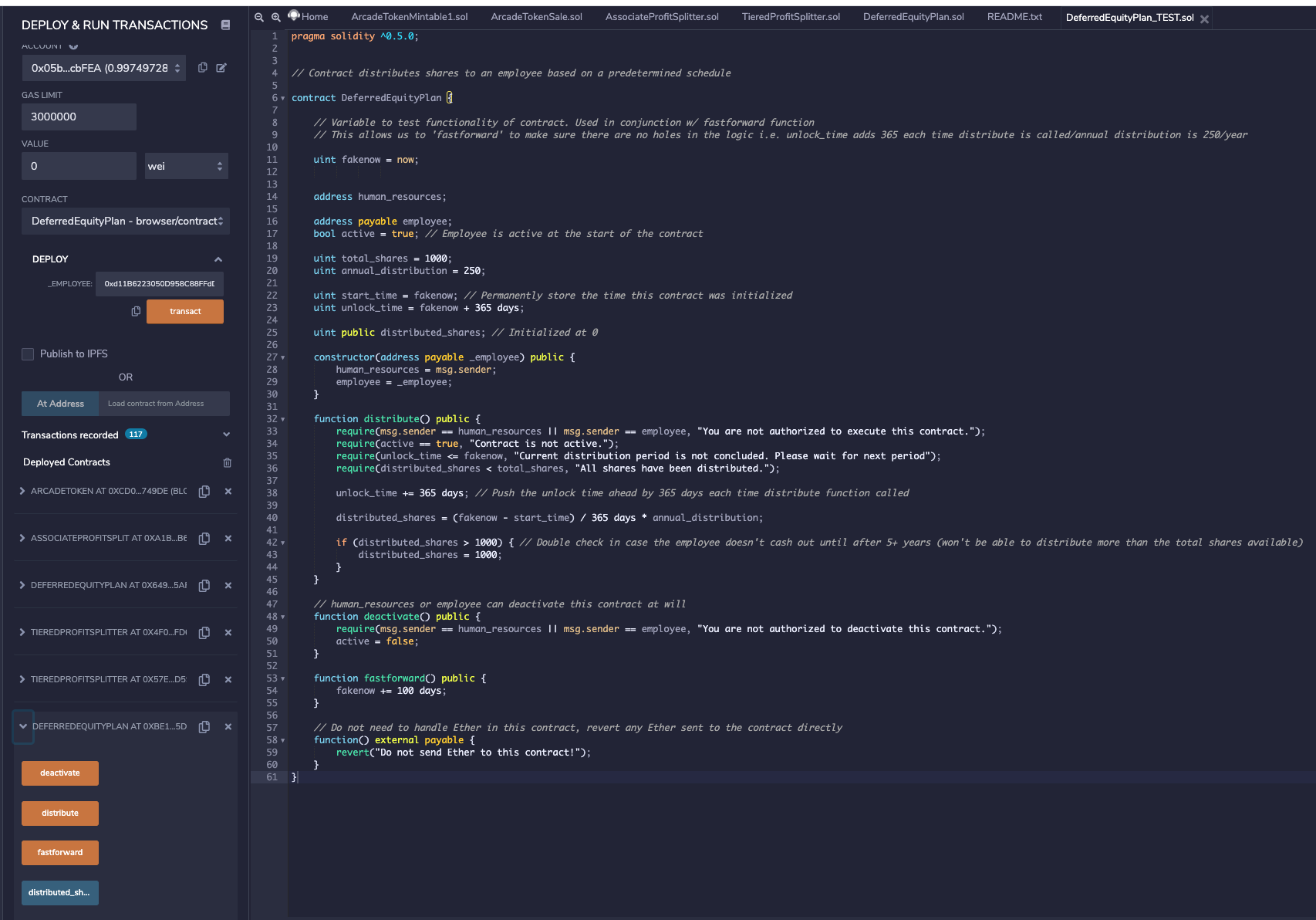Screen dimensions: 1316x920
Task: Enable Publish to IPFS checkbox
Action: 28,354
